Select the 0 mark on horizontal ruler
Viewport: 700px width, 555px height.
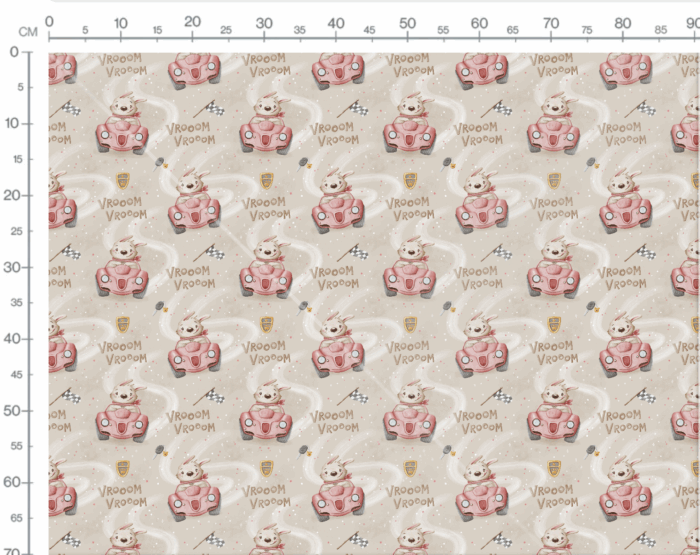coord(49,21)
